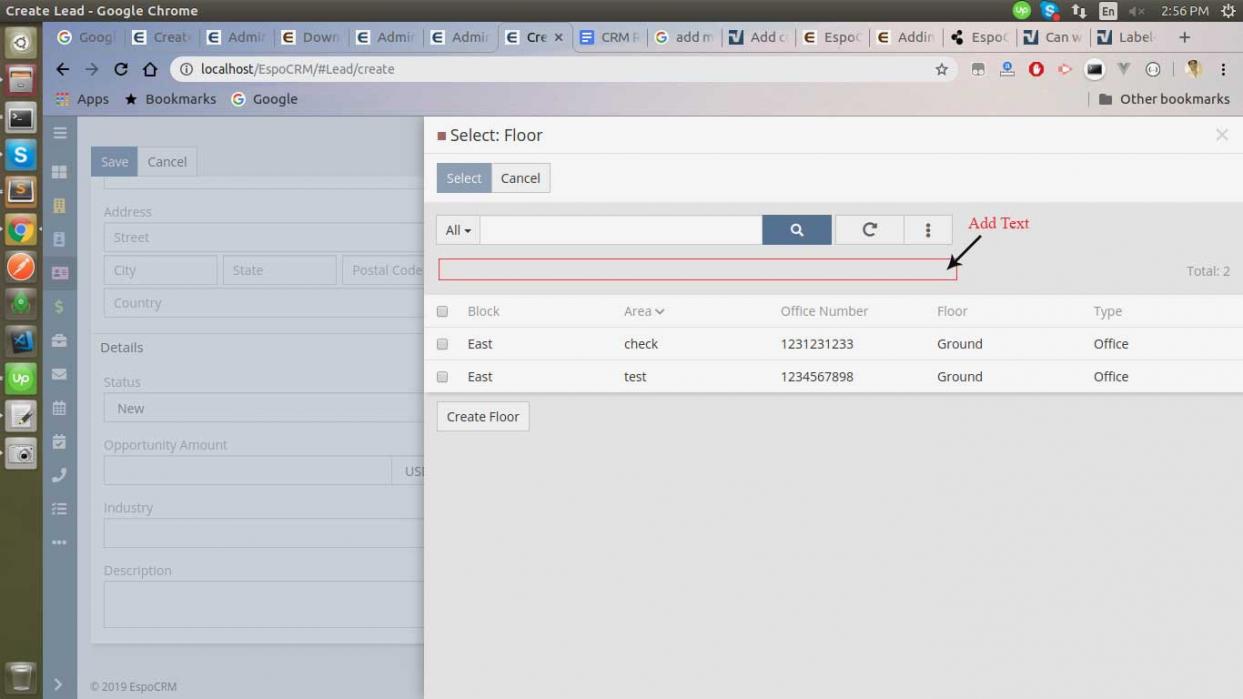Expand the sidebar with bottom chevron
Screen dimensions: 1243x699
[58, 684]
